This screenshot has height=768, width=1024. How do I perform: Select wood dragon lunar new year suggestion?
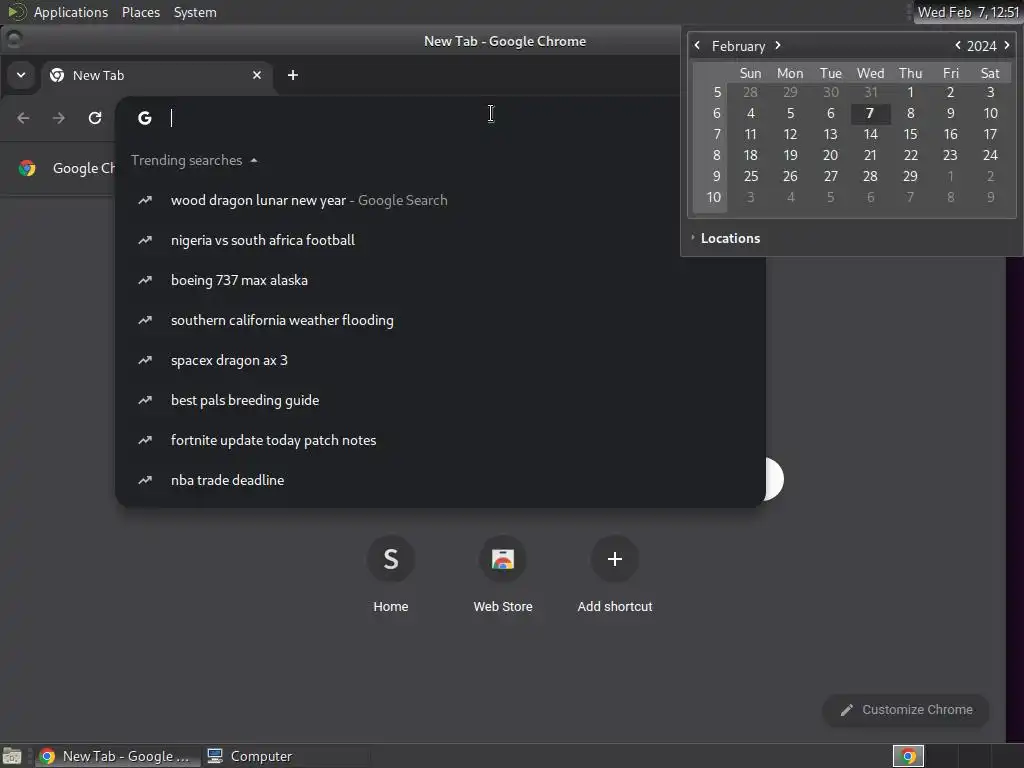coord(440,200)
